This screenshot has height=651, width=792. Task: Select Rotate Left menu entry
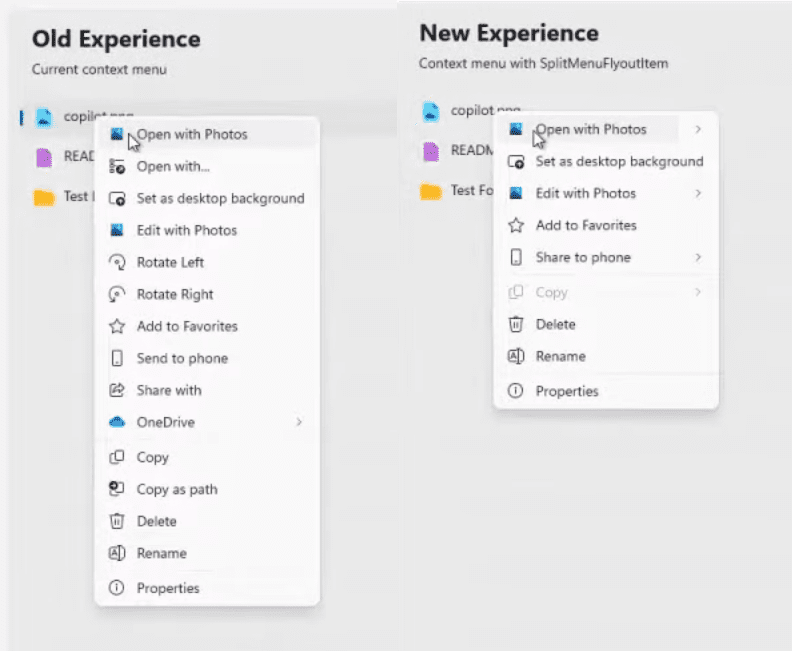tap(208, 262)
